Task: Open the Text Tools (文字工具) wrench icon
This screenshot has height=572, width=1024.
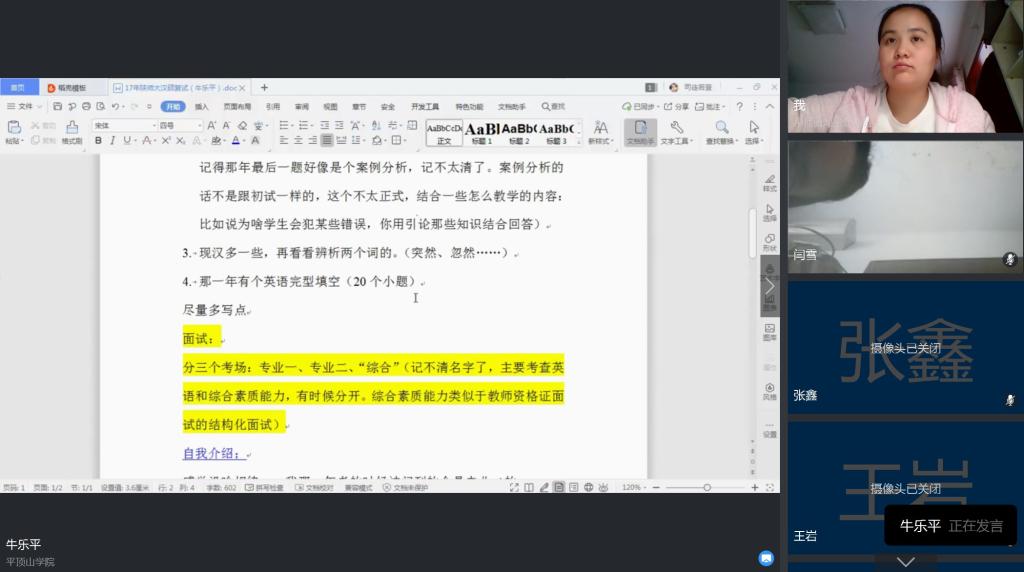Action: tap(677, 131)
